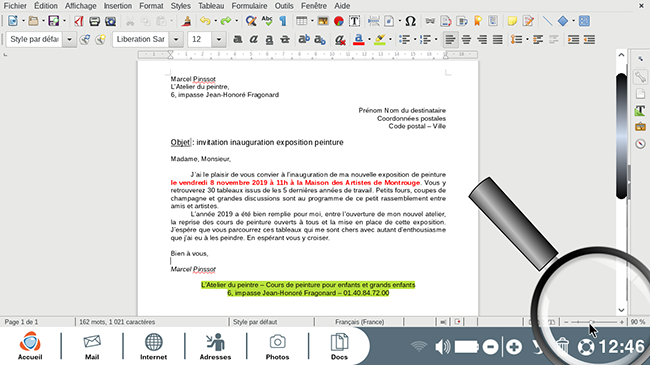The width and height of the screenshot is (650, 365).
Task: Increase paragraph indent icon
Action: click(x=573, y=39)
